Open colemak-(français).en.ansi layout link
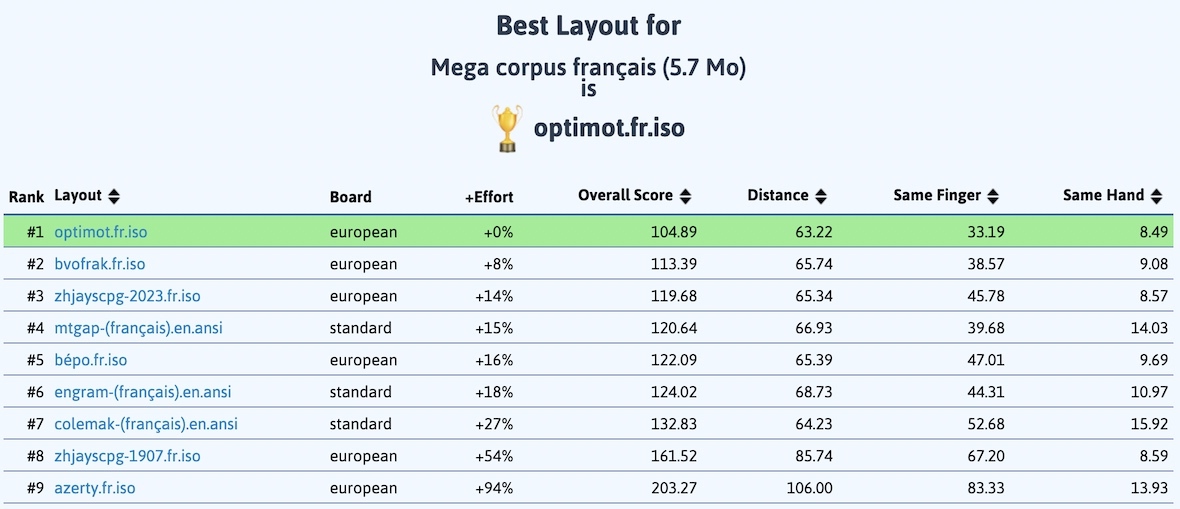 pyautogui.click(x=146, y=424)
